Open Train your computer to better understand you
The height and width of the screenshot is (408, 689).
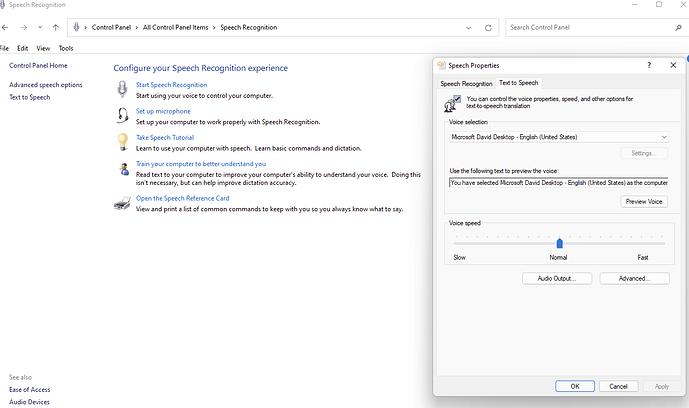click(201, 164)
